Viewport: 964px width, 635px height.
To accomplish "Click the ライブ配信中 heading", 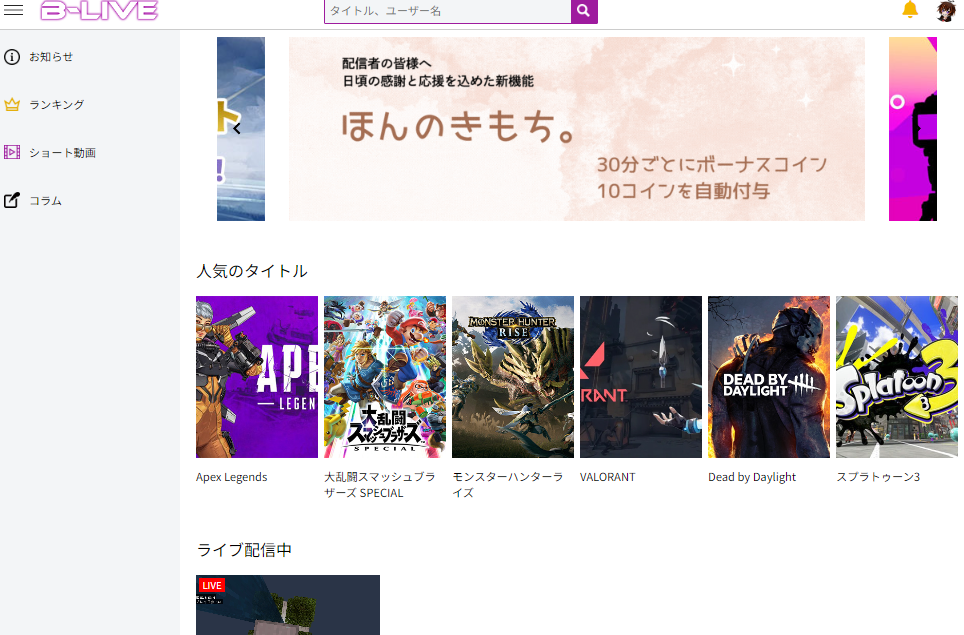I will click(x=244, y=550).
